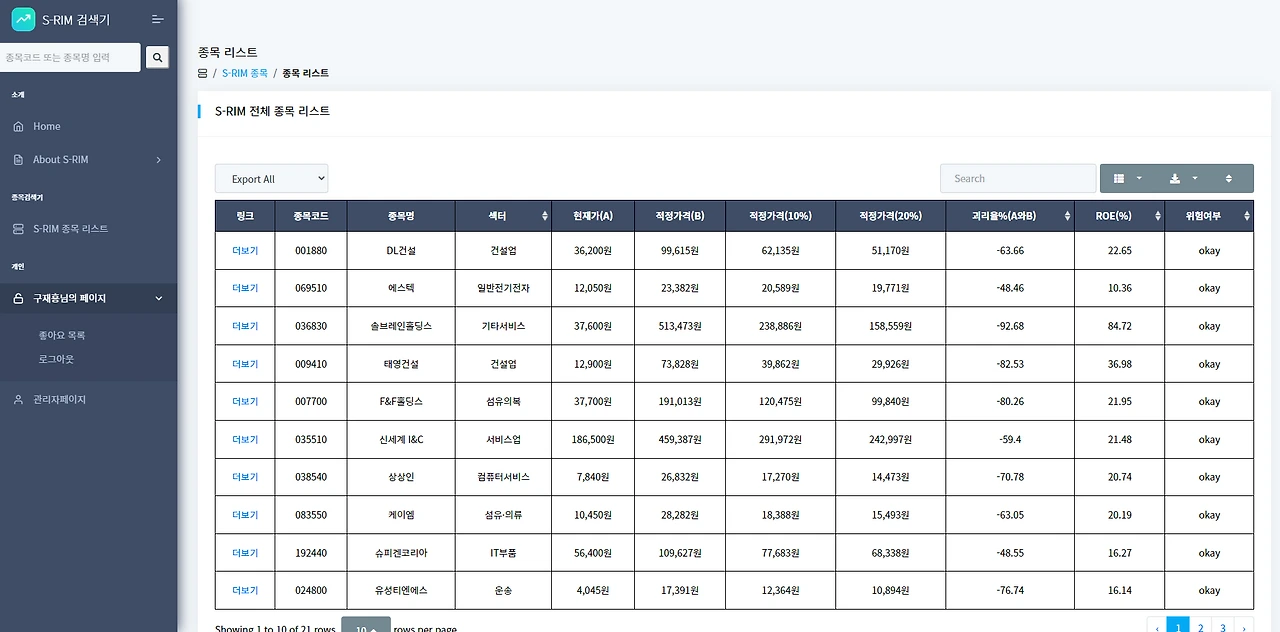Open the Export All dropdown
Viewport: 1280px width, 632px height.
271,179
